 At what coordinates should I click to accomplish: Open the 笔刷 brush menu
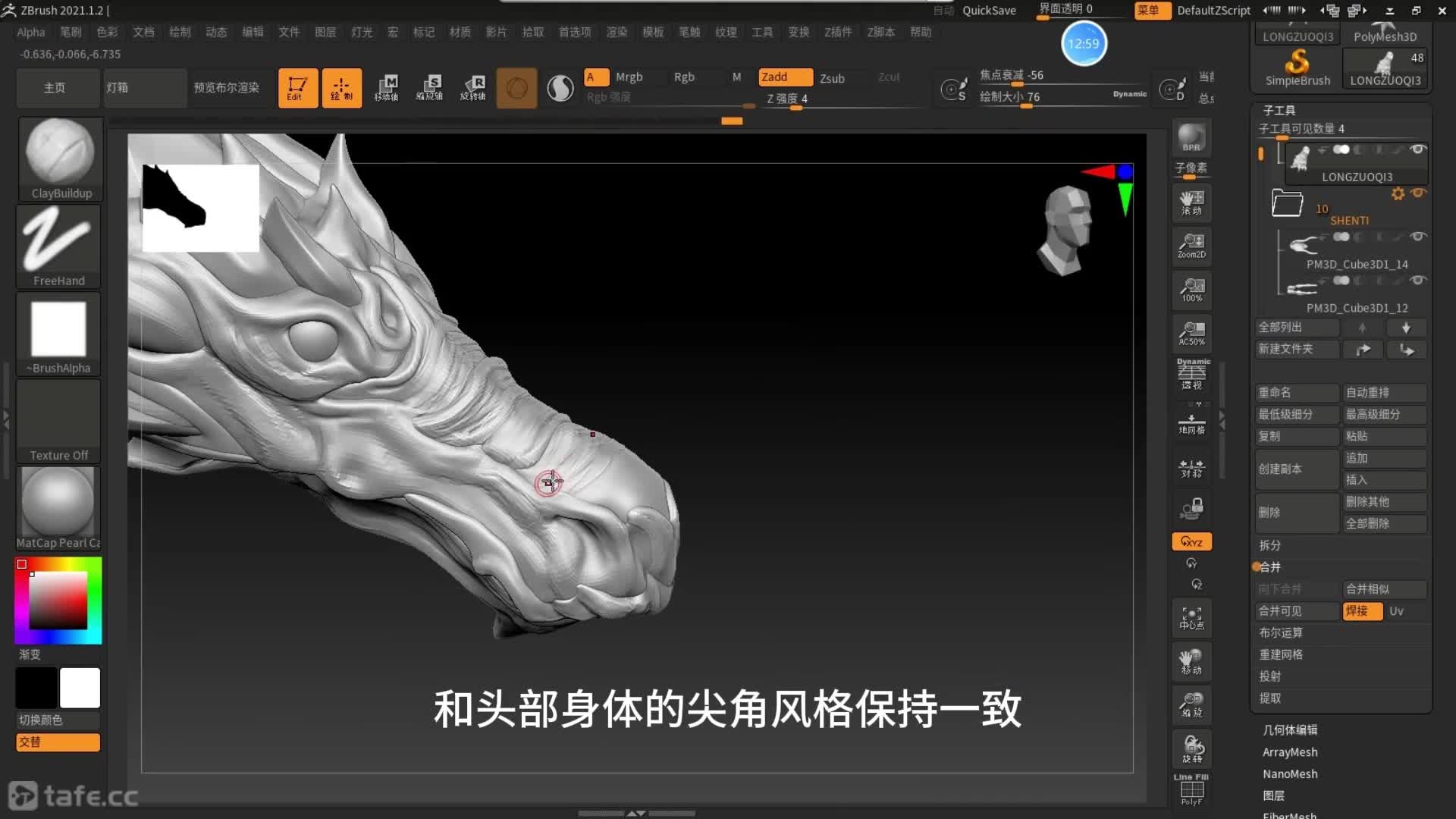point(71,32)
